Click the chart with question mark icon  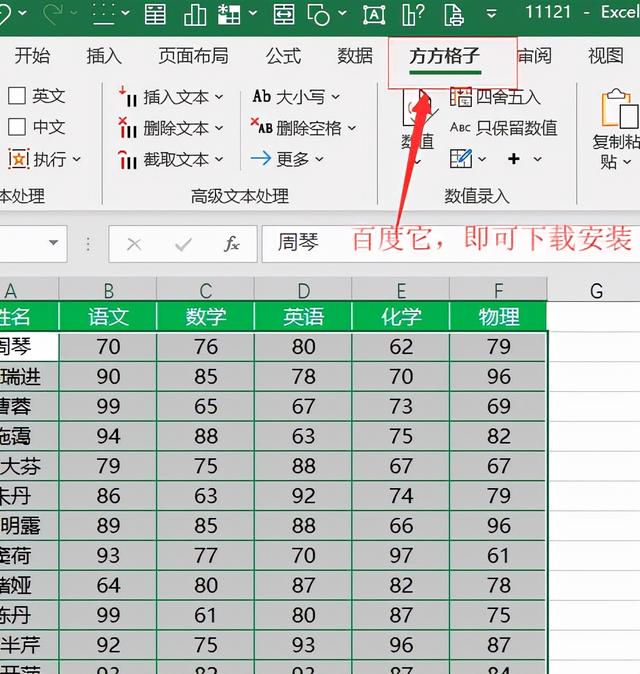coord(413,14)
